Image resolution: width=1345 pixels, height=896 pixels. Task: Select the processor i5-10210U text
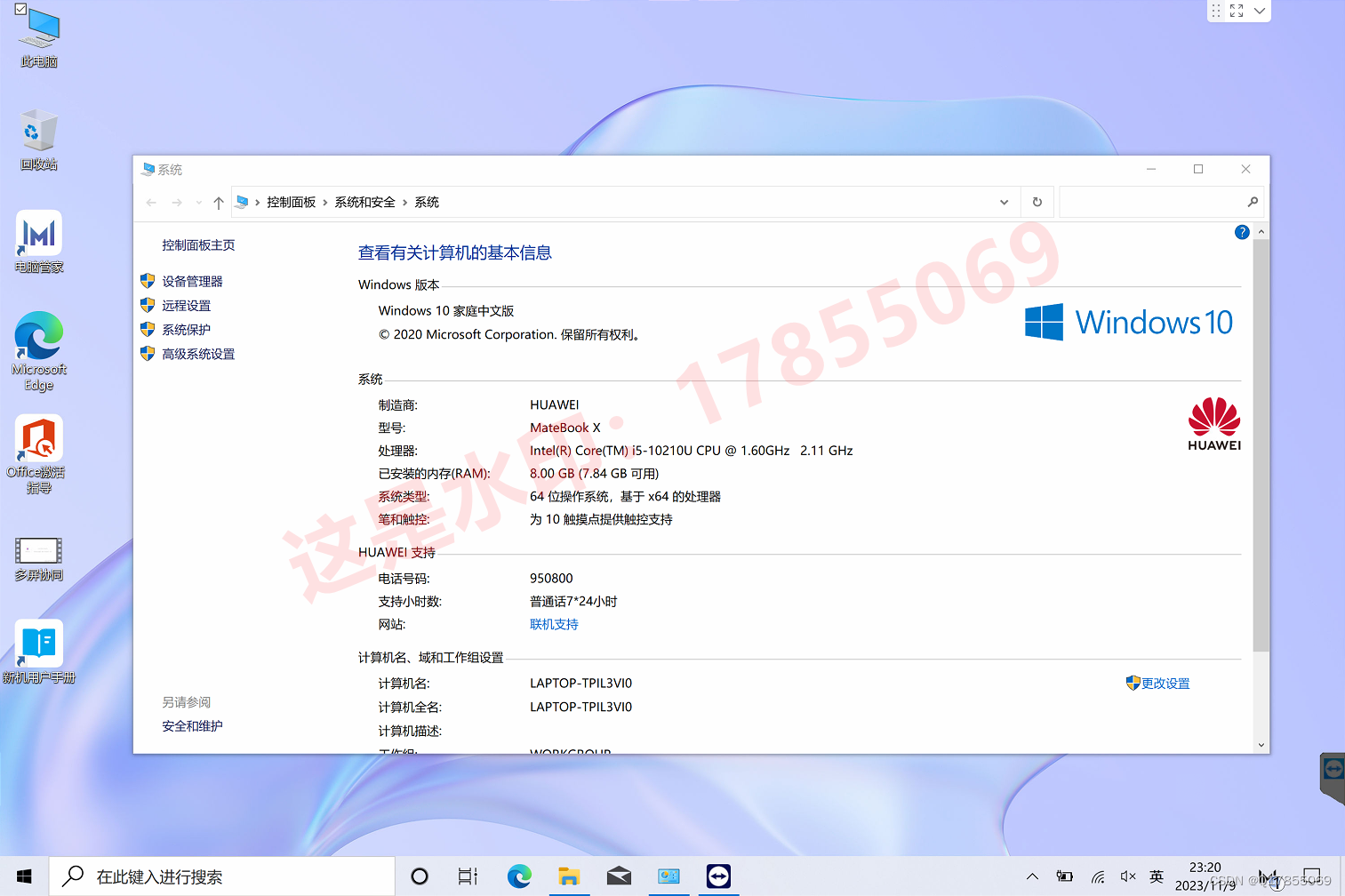(691, 452)
